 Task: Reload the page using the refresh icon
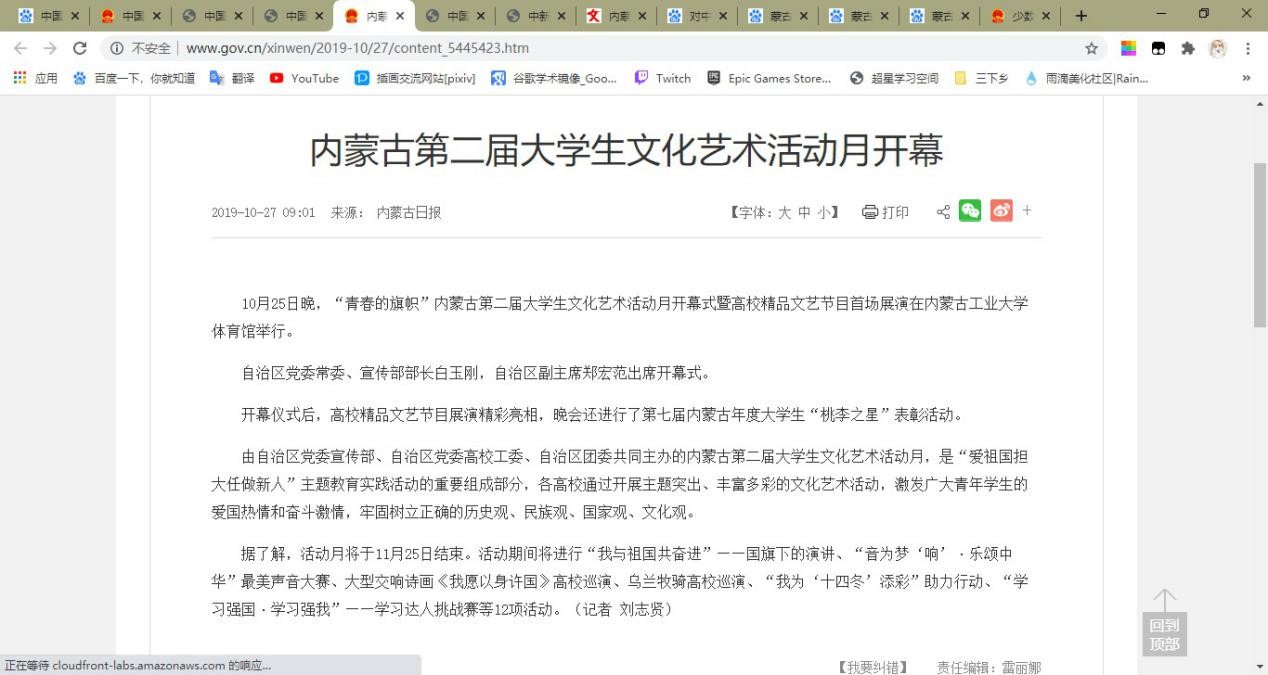pos(80,48)
